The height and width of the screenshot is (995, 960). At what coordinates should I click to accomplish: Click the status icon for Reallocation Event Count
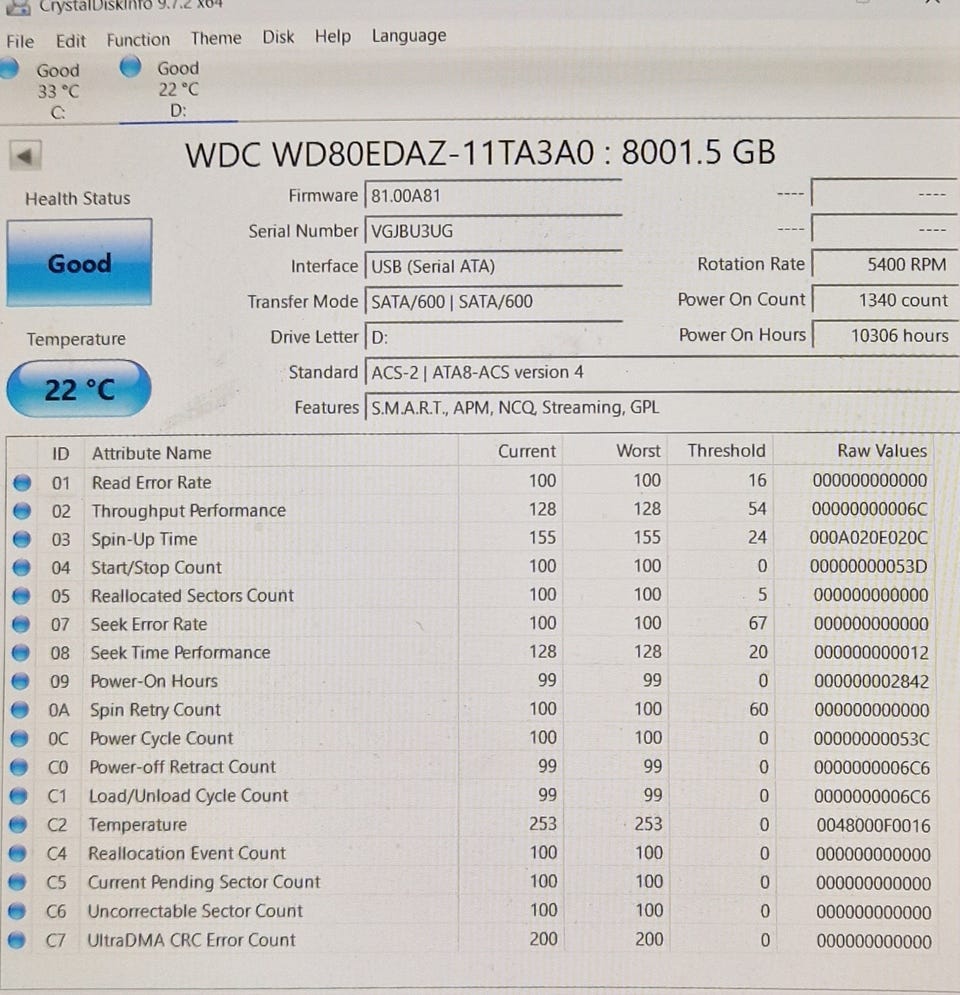(18, 853)
